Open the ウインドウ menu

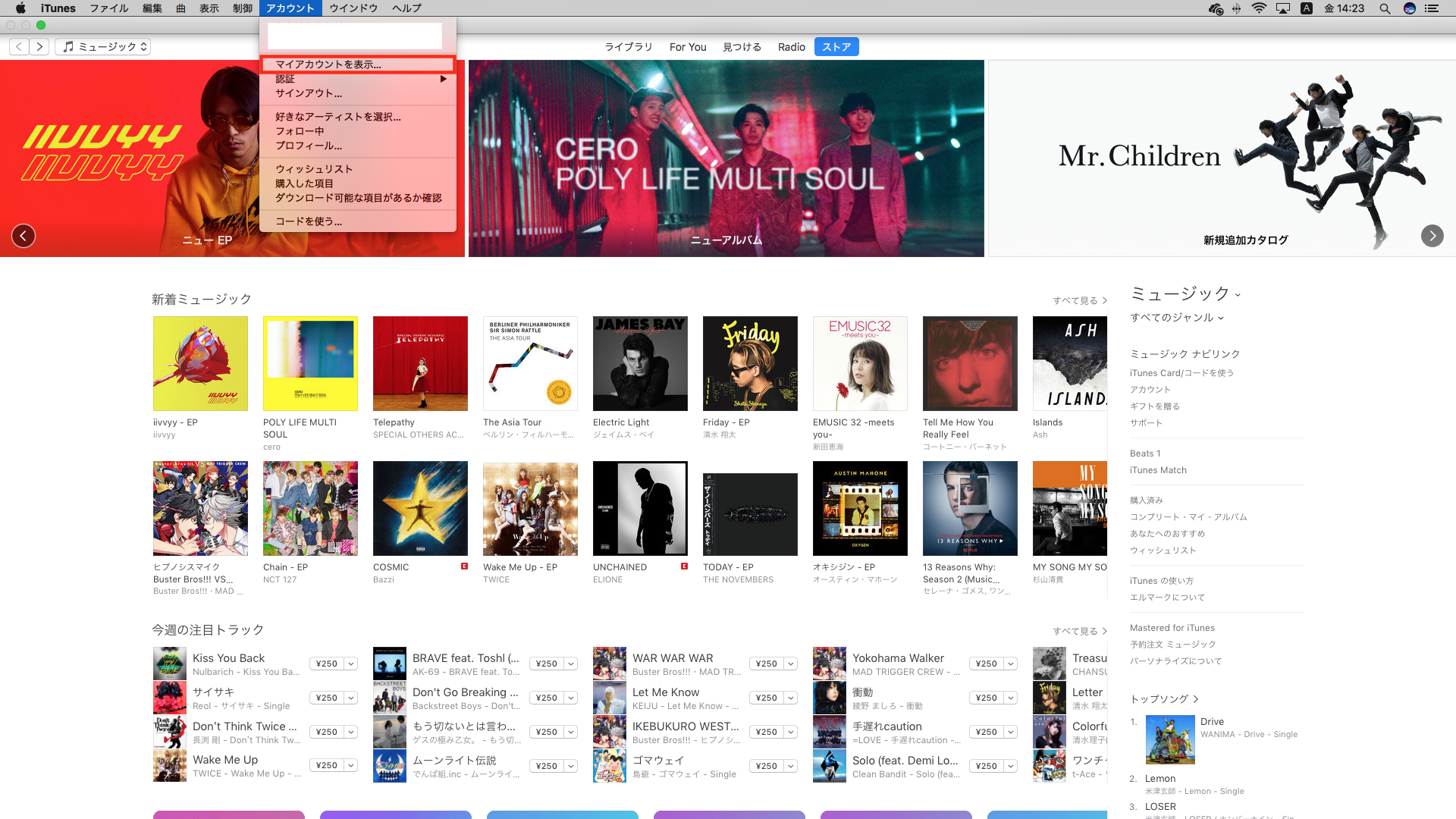[x=353, y=8]
